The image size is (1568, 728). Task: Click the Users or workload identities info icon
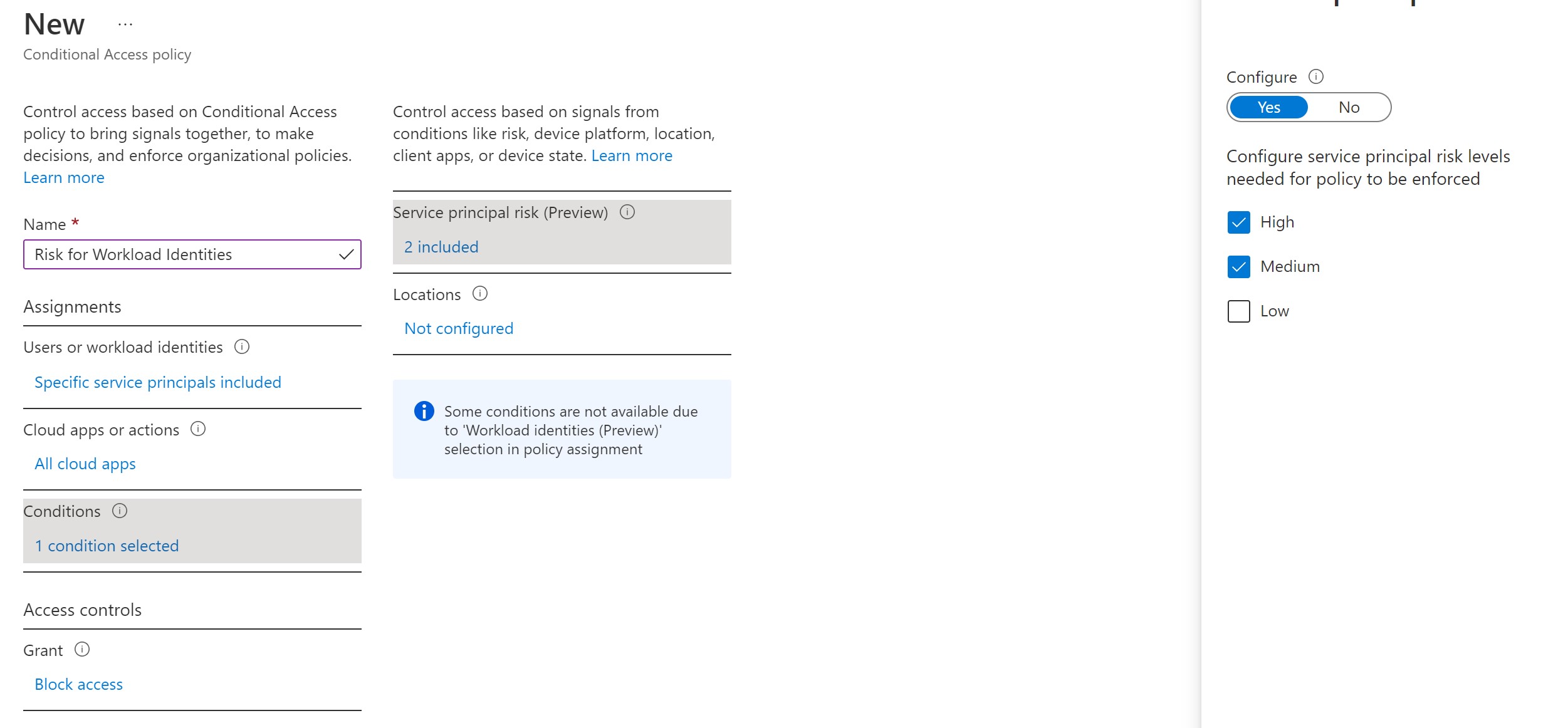point(243,347)
